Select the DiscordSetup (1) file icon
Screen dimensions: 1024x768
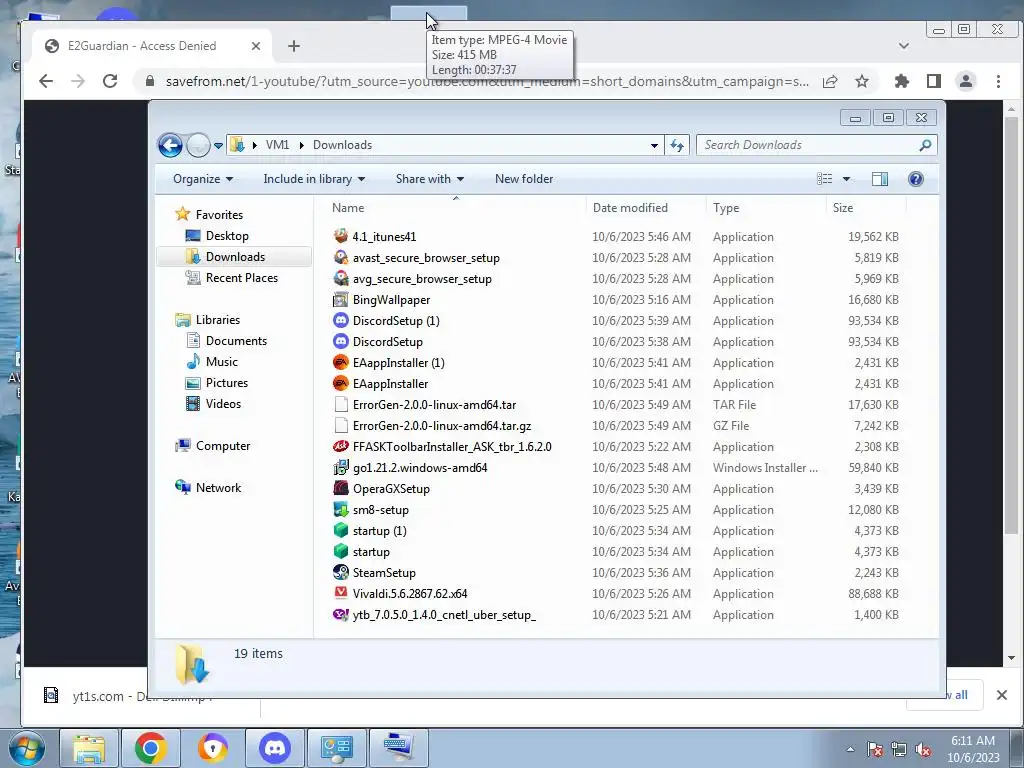point(340,321)
